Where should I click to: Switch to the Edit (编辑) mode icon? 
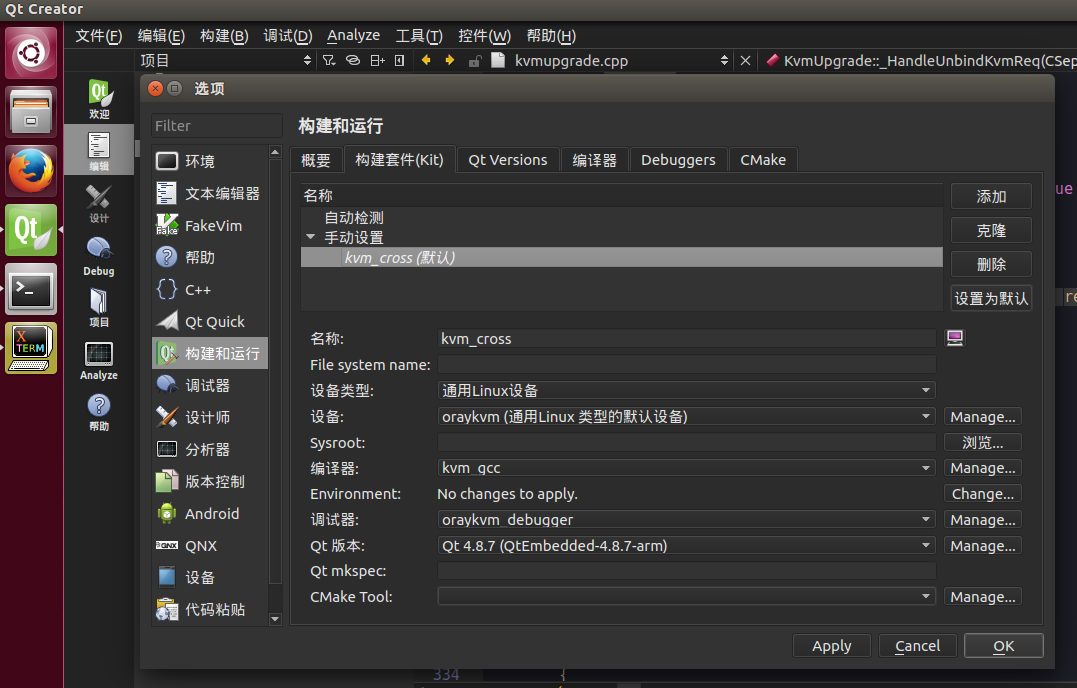(x=99, y=150)
